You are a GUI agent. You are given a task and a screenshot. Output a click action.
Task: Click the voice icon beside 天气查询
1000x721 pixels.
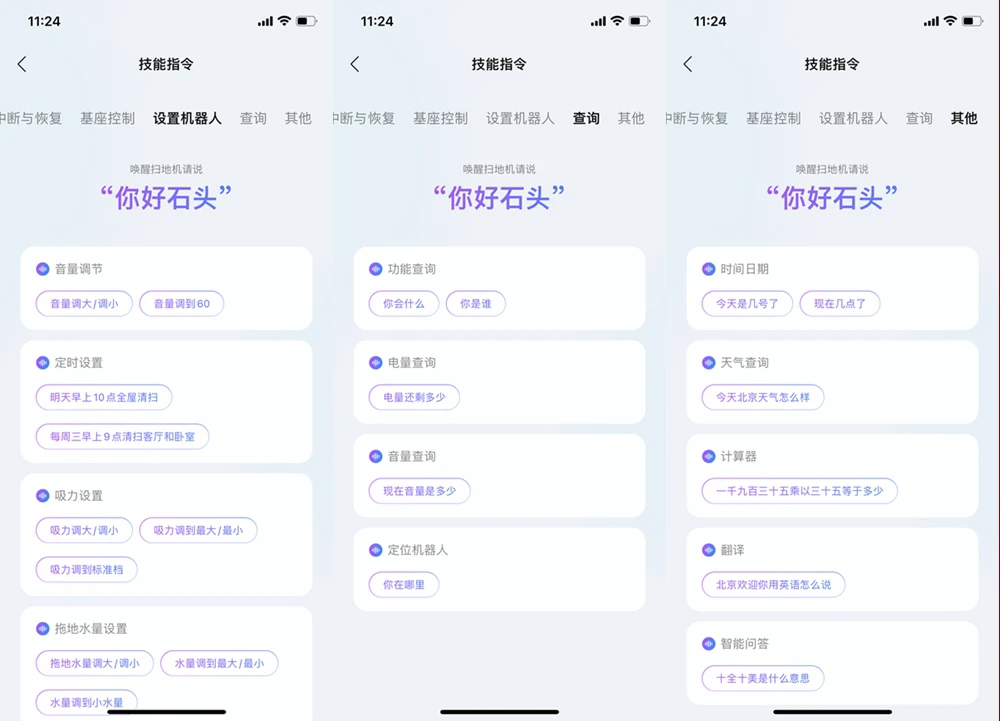(709, 363)
